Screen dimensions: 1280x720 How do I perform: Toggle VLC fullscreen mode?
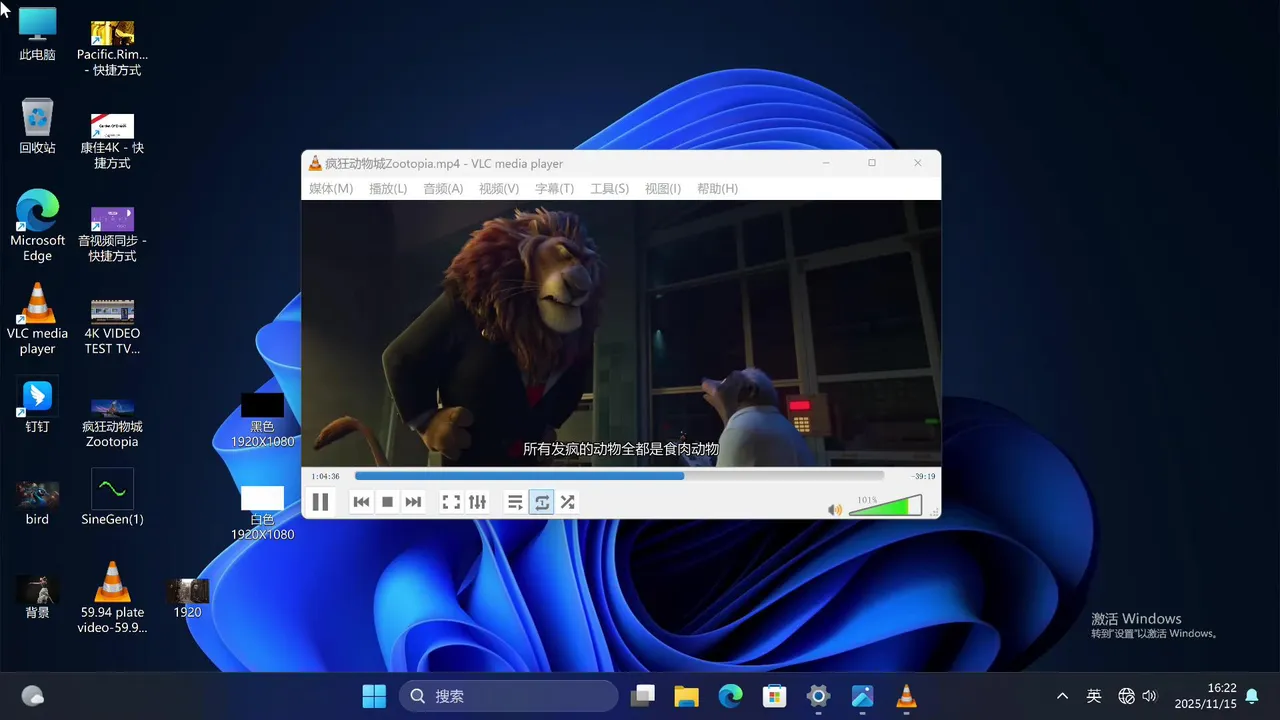click(451, 502)
